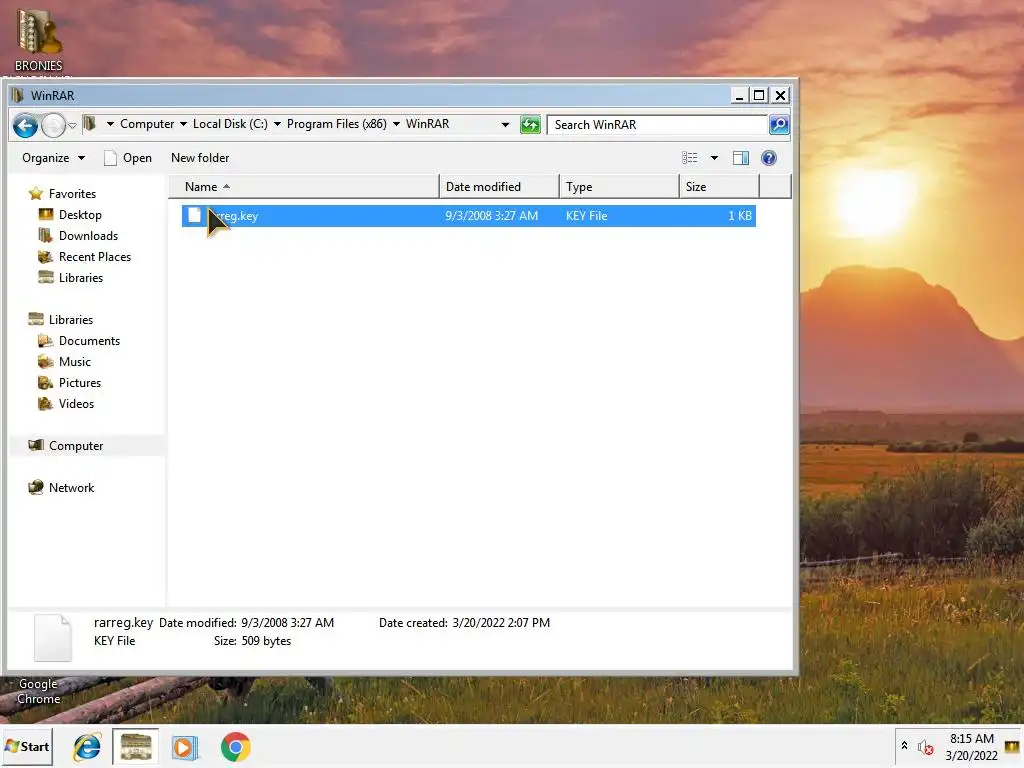Select Computer in the address breadcrumb
This screenshot has width=1024, height=768.
tap(147, 124)
